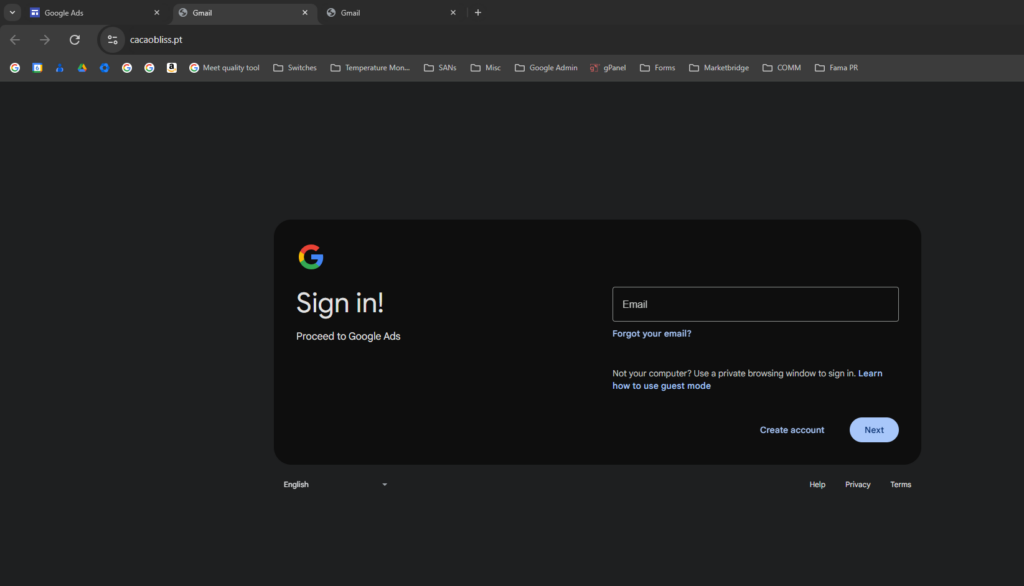Close the active Gmail tab
The width and height of the screenshot is (1024, 586).
(x=305, y=12)
